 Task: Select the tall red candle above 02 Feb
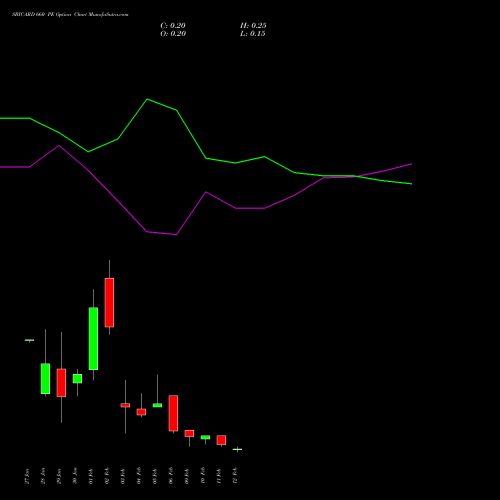[x=109, y=302]
